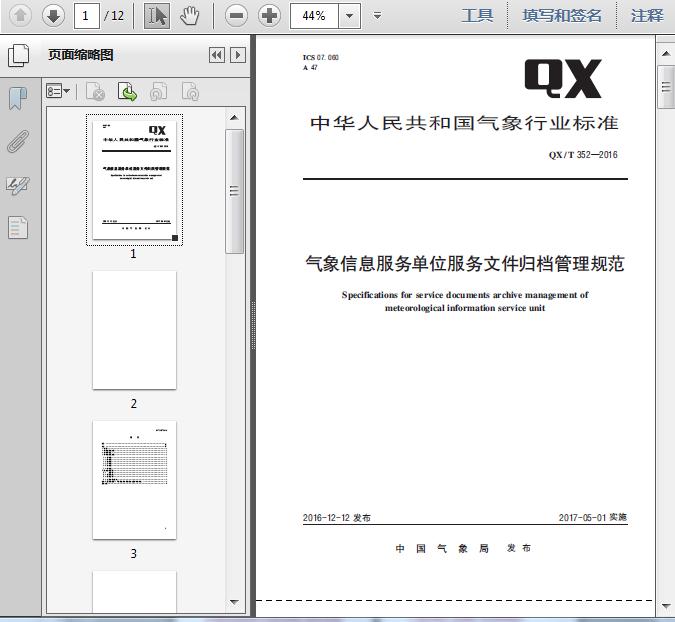
Task: Click the 页面缩略图 panel title
Action: coord(81,55)
